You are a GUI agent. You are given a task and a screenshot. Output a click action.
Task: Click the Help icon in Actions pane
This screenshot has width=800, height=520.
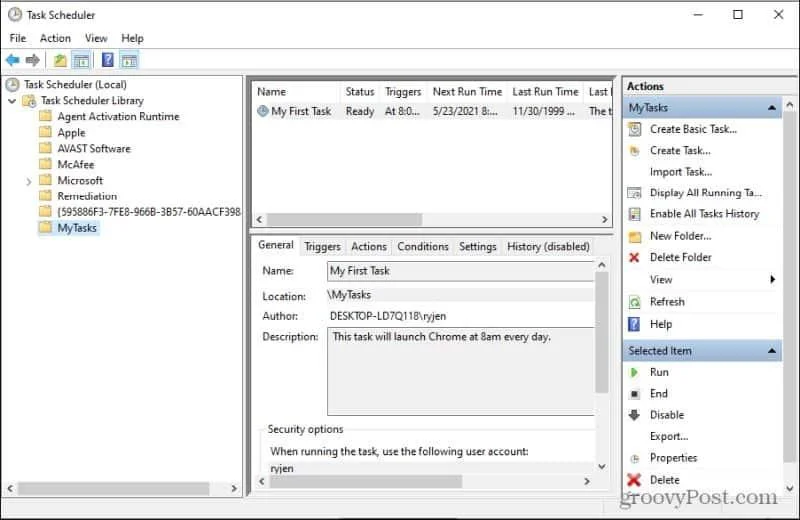coord(634,324)
